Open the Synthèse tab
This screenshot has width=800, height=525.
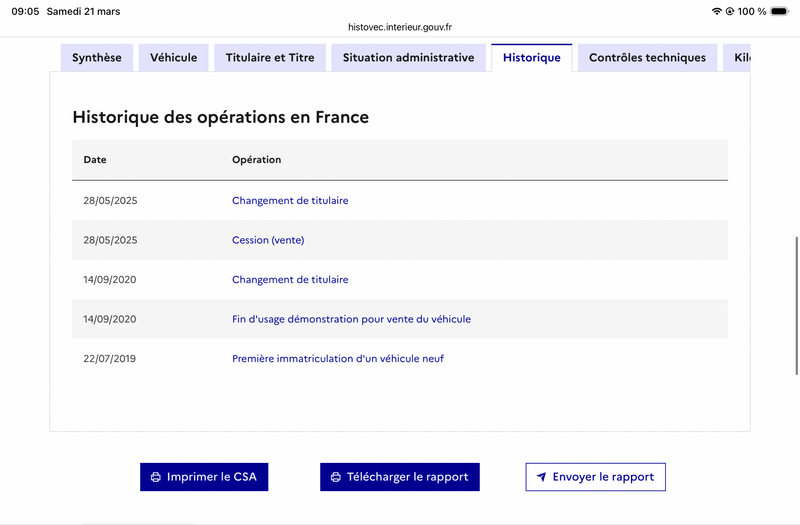coord(96,58)
